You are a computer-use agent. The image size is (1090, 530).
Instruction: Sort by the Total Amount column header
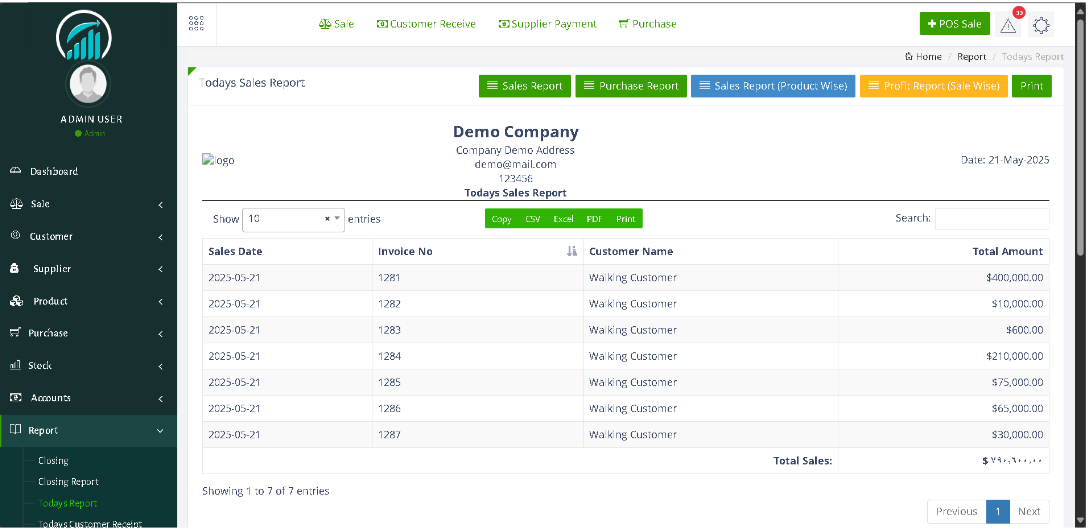pyautogui.click(x=944, y=251)
